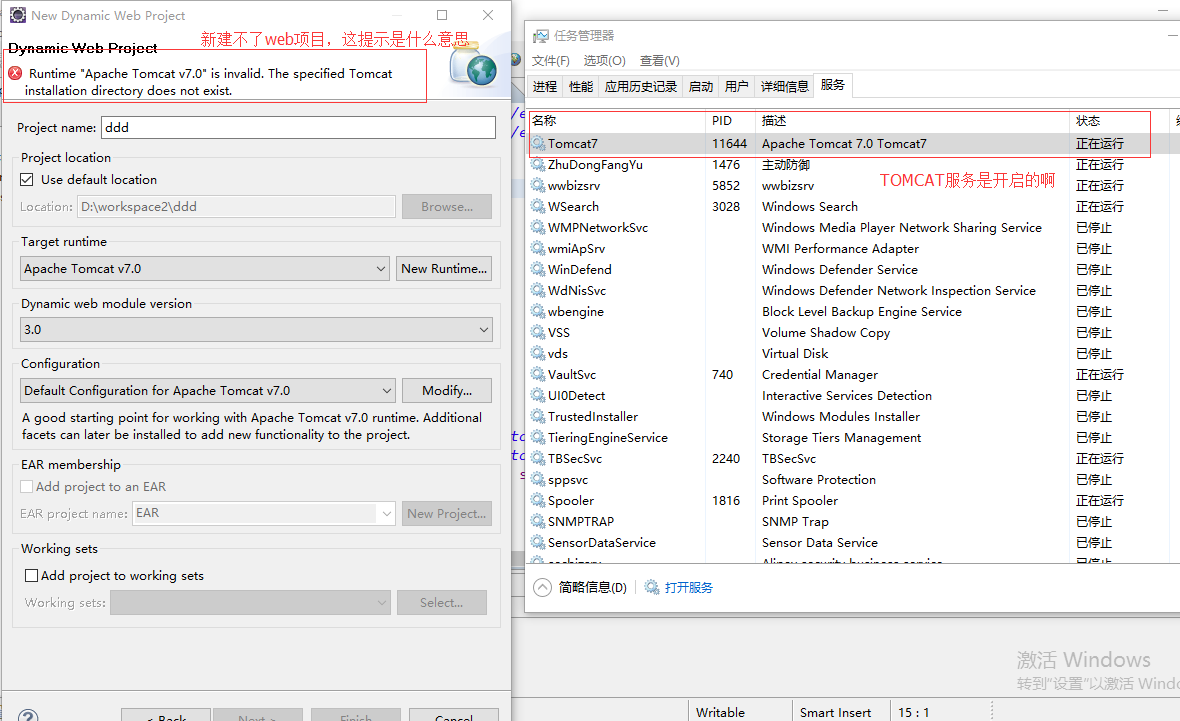
Task: Click the Location path field
Action: 236,207
